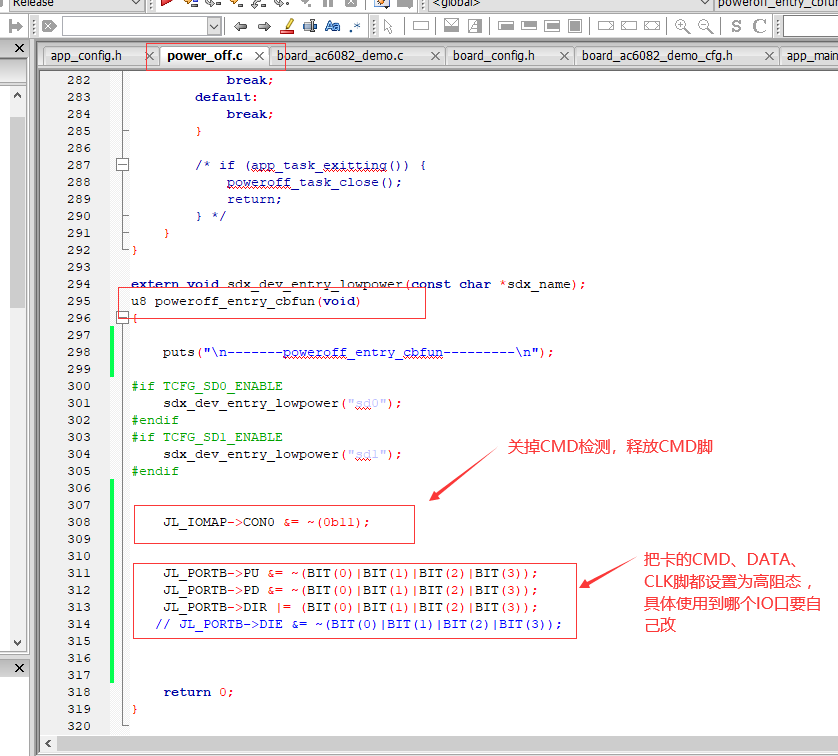Viewport: 838px width, 756px height.
Task: Focus the search text input field
Action: [135, 26]
